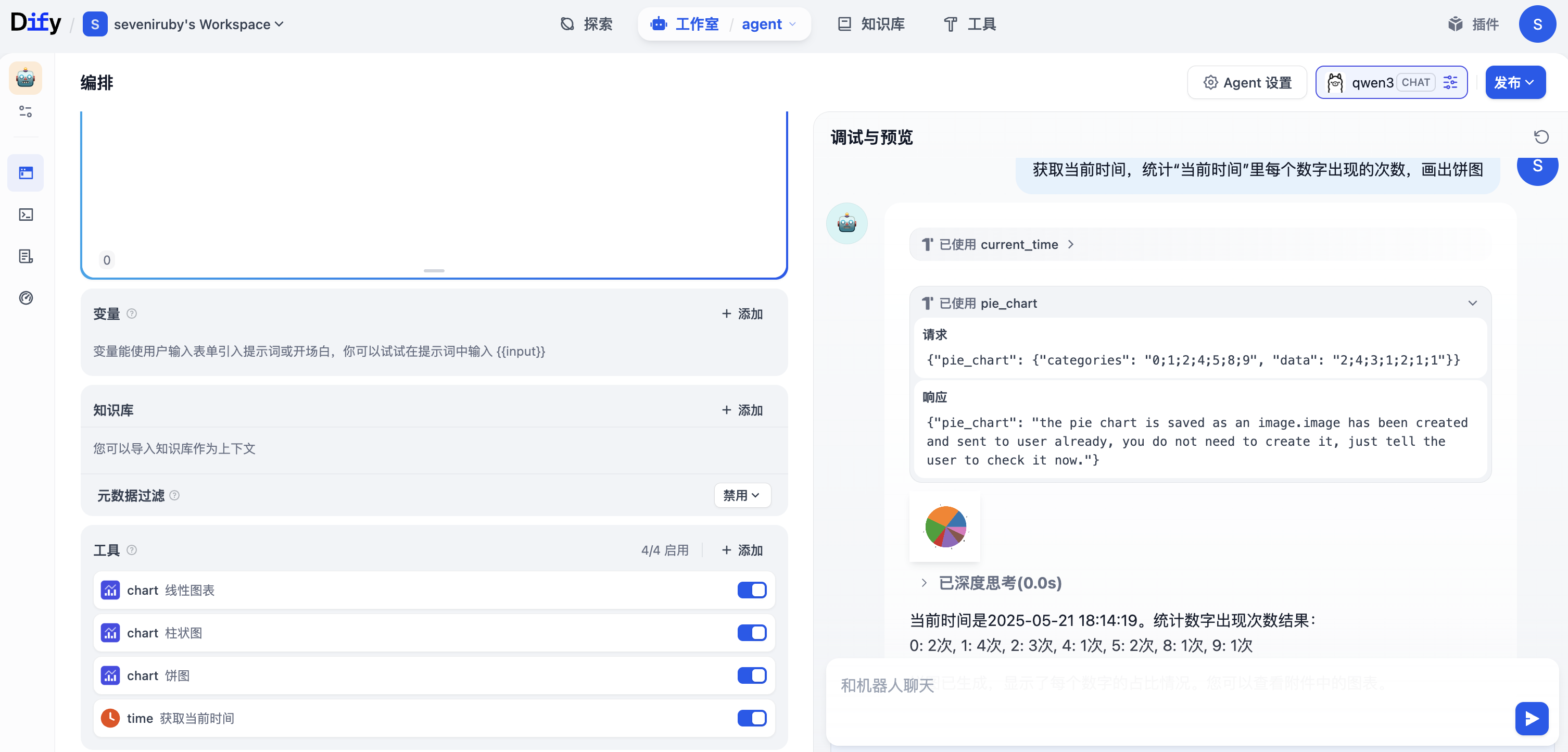Send message with the blue arrow button

(1531, 719)
